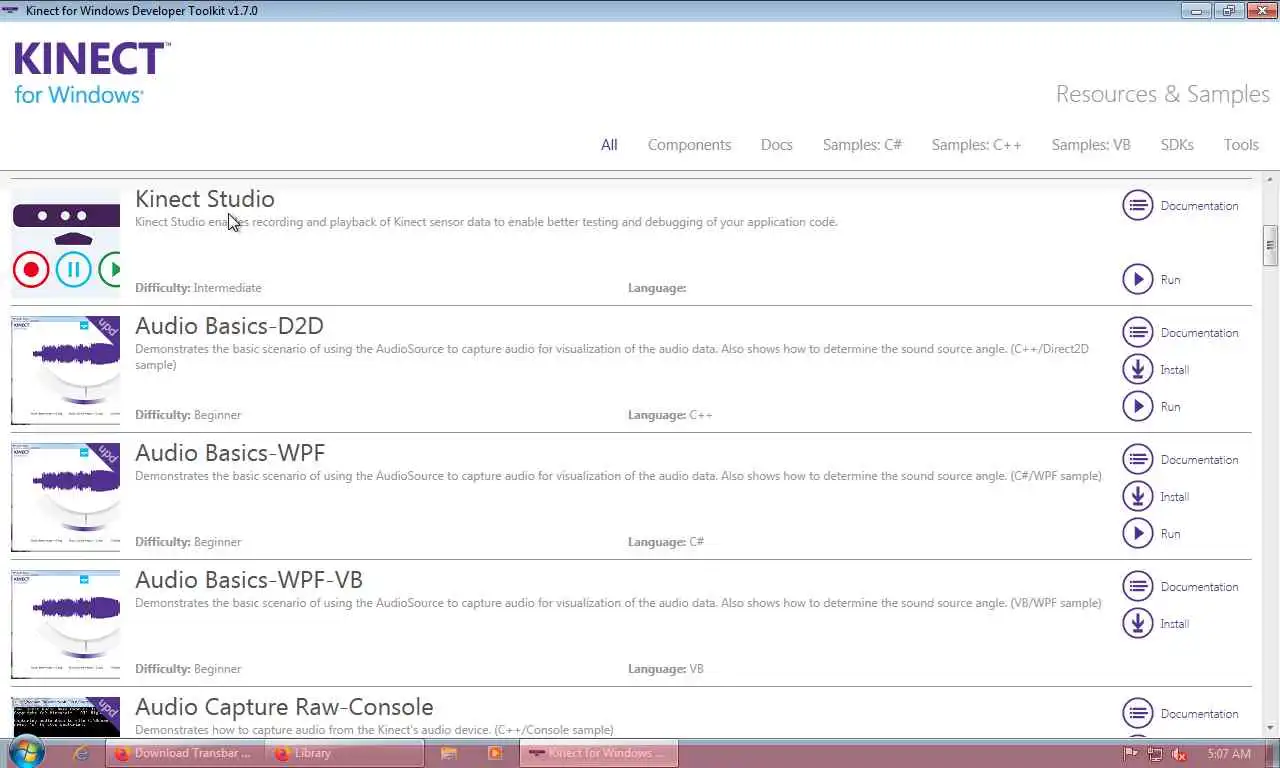Click the Audio Capture Raw-Console thumbnail
Viewport: 1280px width, 768px height.
click(x=66, y=718)
